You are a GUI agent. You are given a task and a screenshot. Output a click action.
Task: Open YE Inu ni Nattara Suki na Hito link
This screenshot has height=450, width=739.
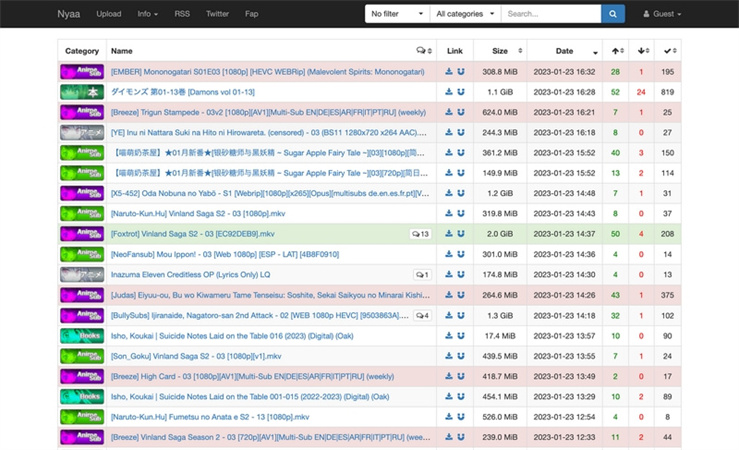click(x=269, y=132)
